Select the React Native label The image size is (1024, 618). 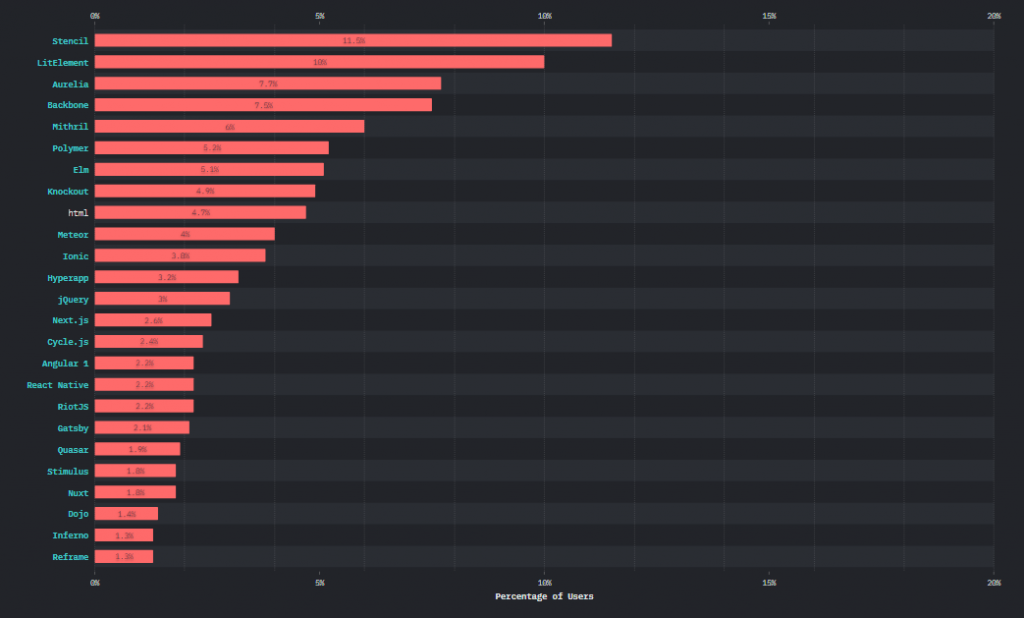[57, 385]
